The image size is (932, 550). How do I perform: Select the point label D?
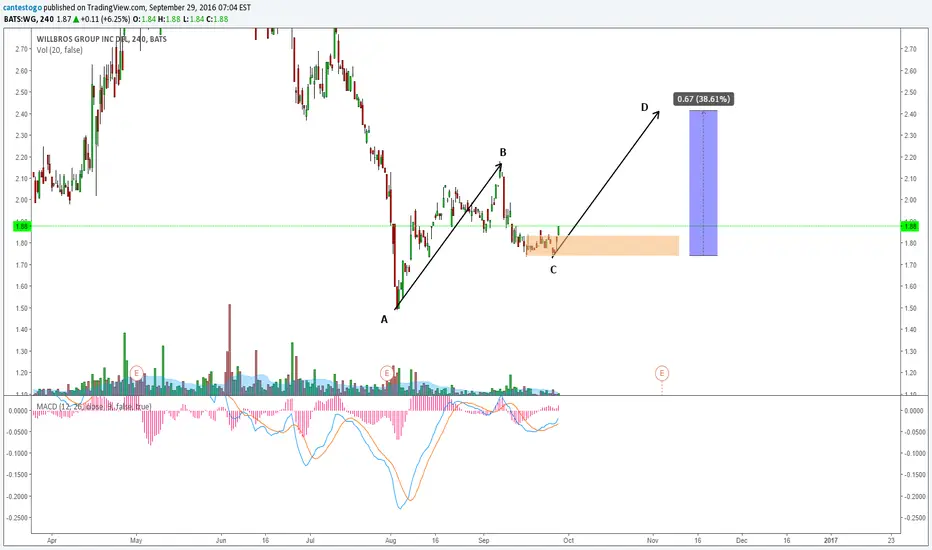pyautogui.click(x=644, y=107)
